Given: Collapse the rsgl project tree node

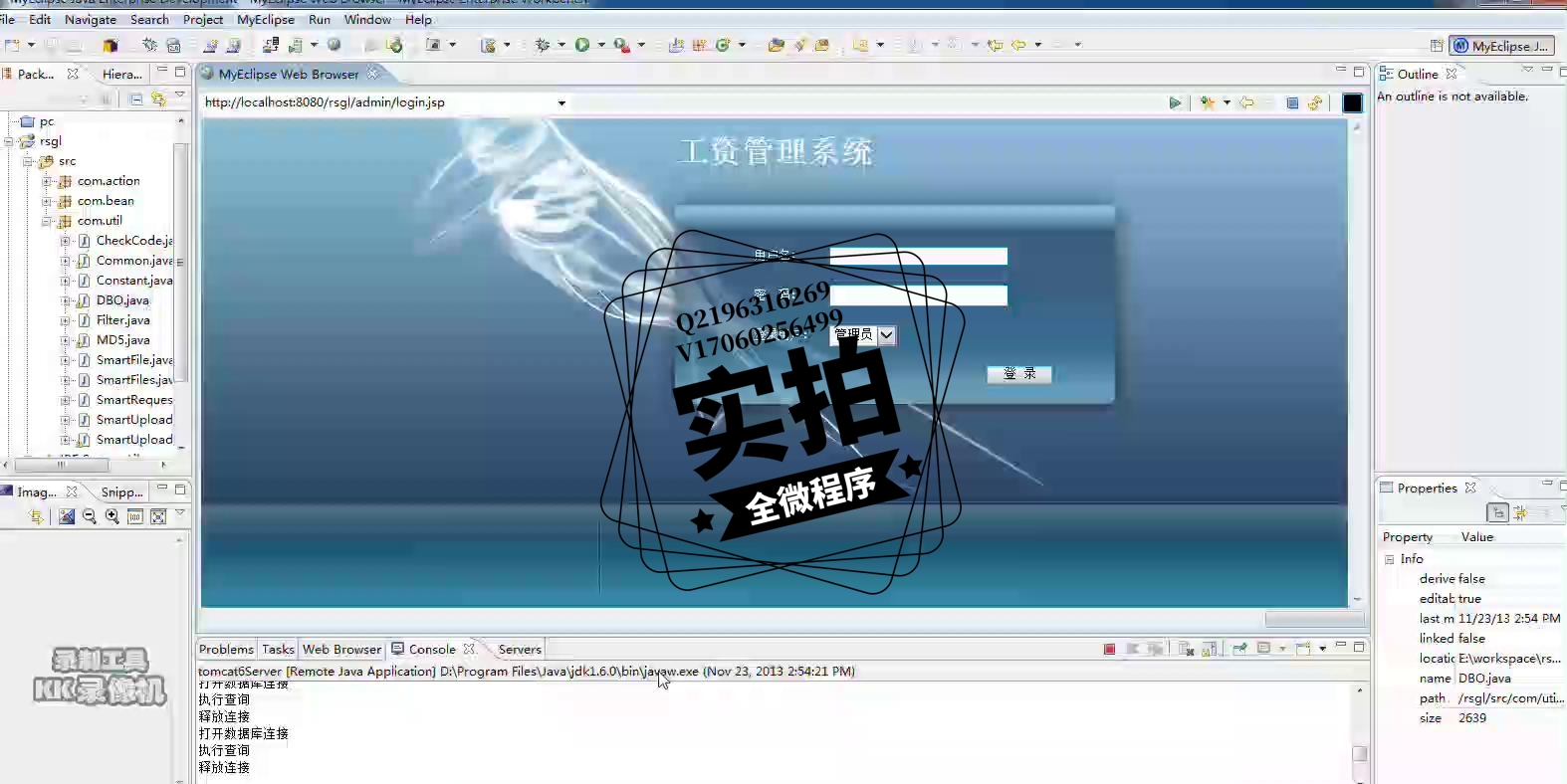Looking at the screenshot, I should click(9, 141).
